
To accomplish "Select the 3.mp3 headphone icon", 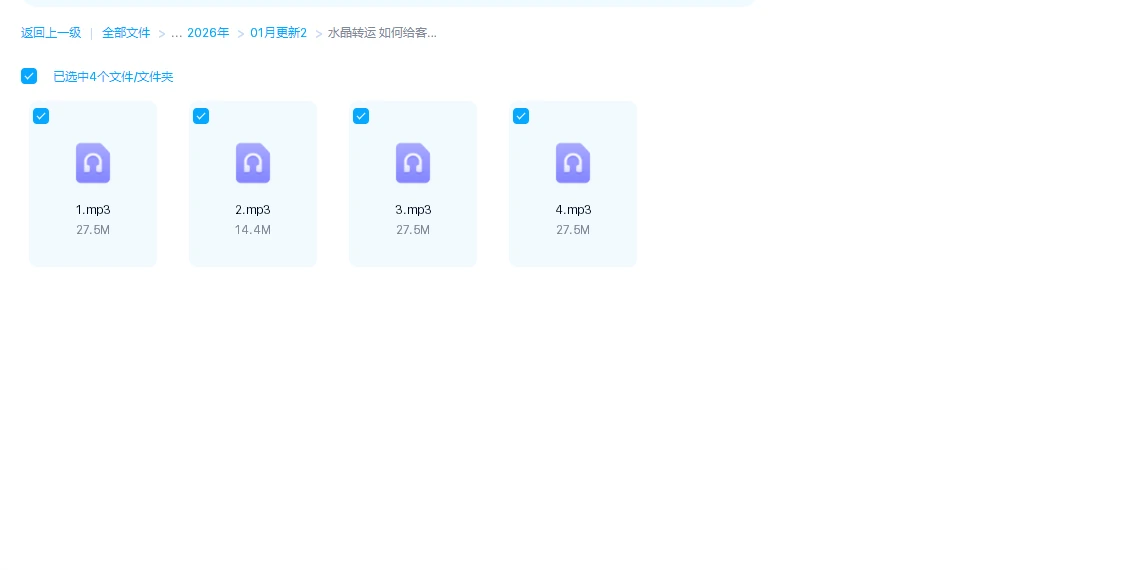I will click(x=413, y=163).
